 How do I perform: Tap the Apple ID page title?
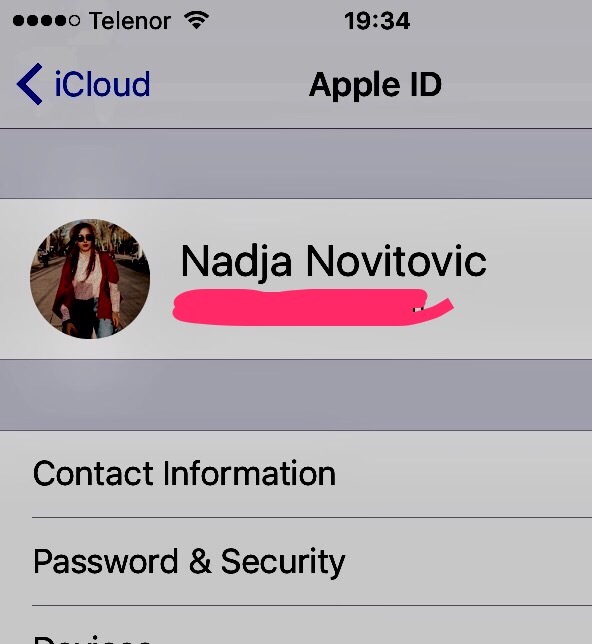coord(375,85)
